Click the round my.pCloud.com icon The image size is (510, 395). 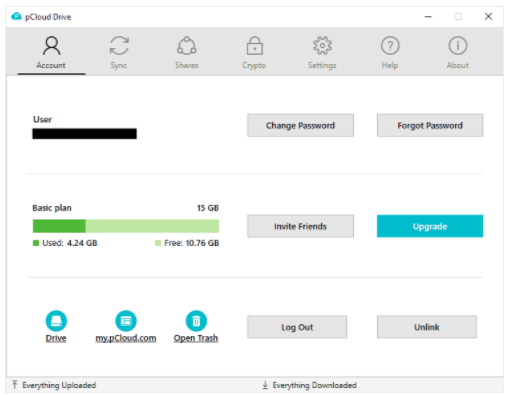click(x=126, y=321)
